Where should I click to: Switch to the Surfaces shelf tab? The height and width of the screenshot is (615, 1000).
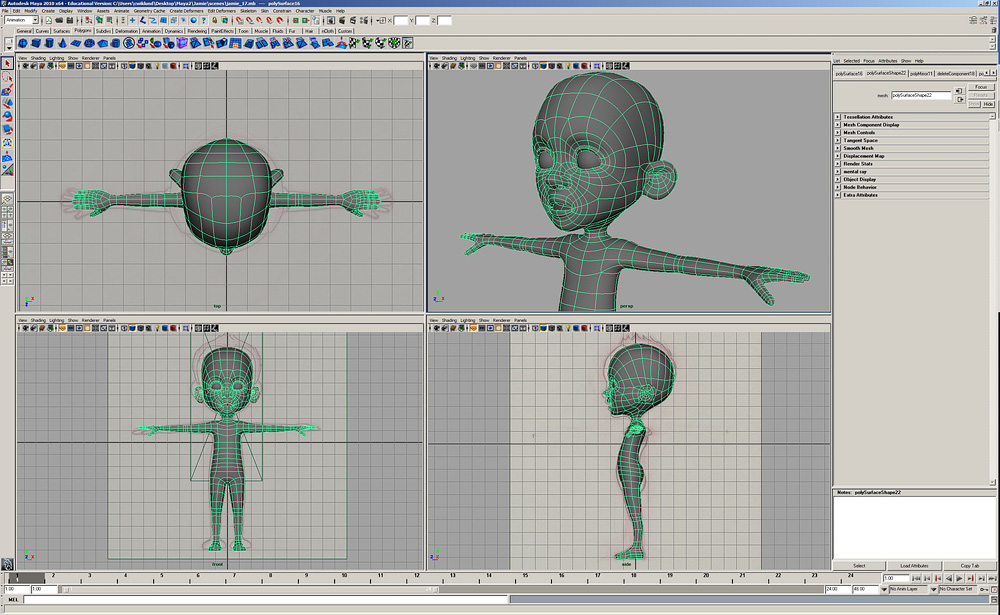pyautogui.click(x=61, y=31)
